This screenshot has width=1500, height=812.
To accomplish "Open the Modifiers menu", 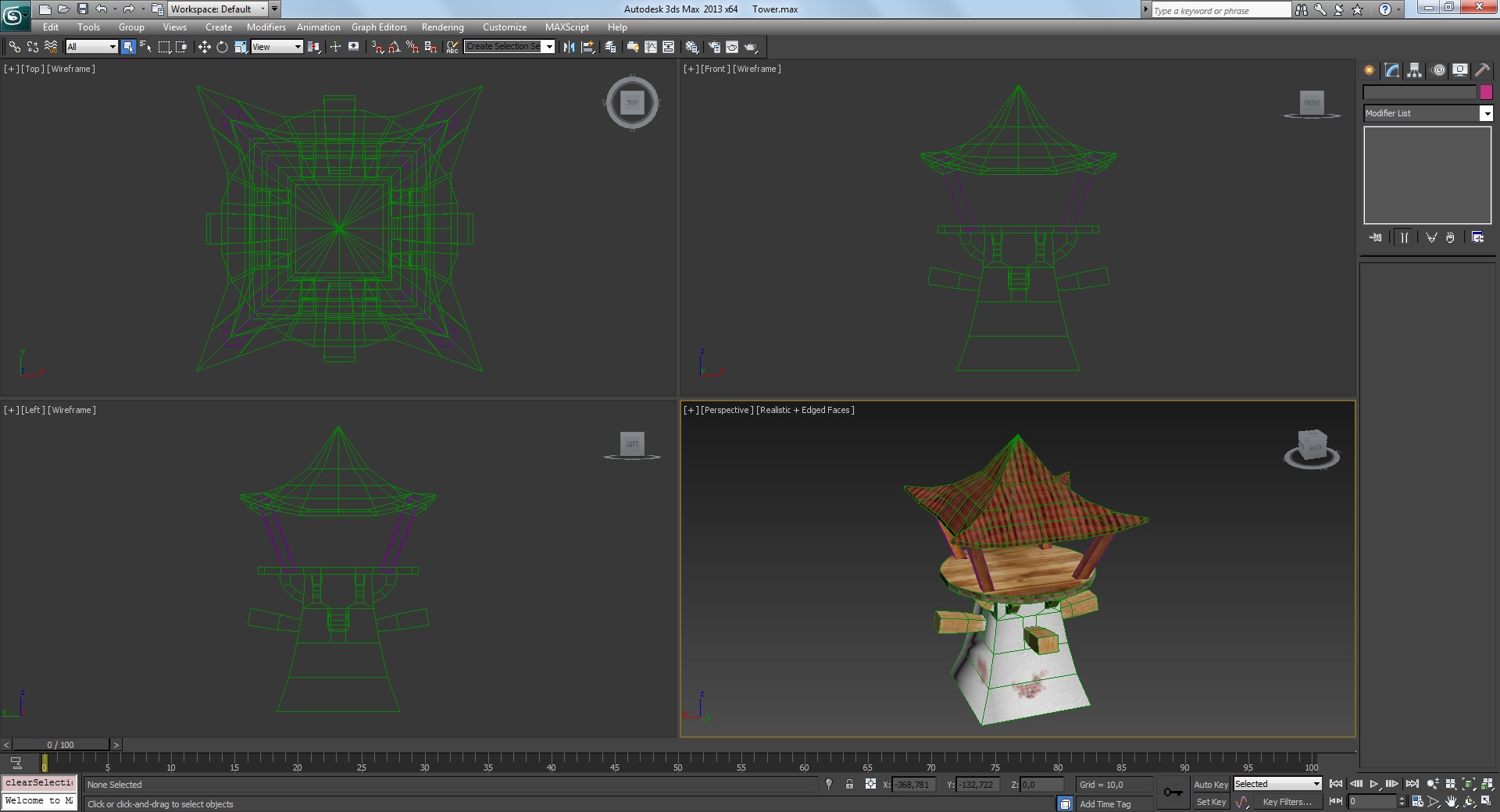I will (266, 27).
